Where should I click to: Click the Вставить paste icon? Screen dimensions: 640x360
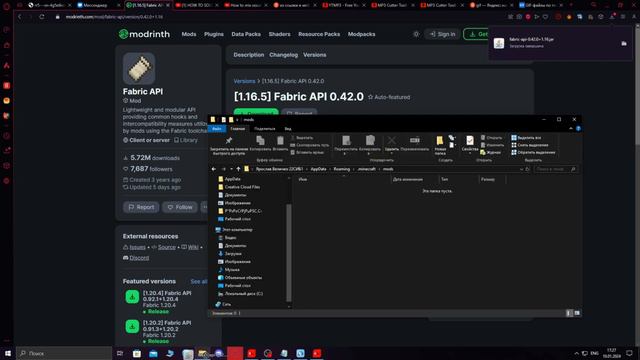point(280,141)
